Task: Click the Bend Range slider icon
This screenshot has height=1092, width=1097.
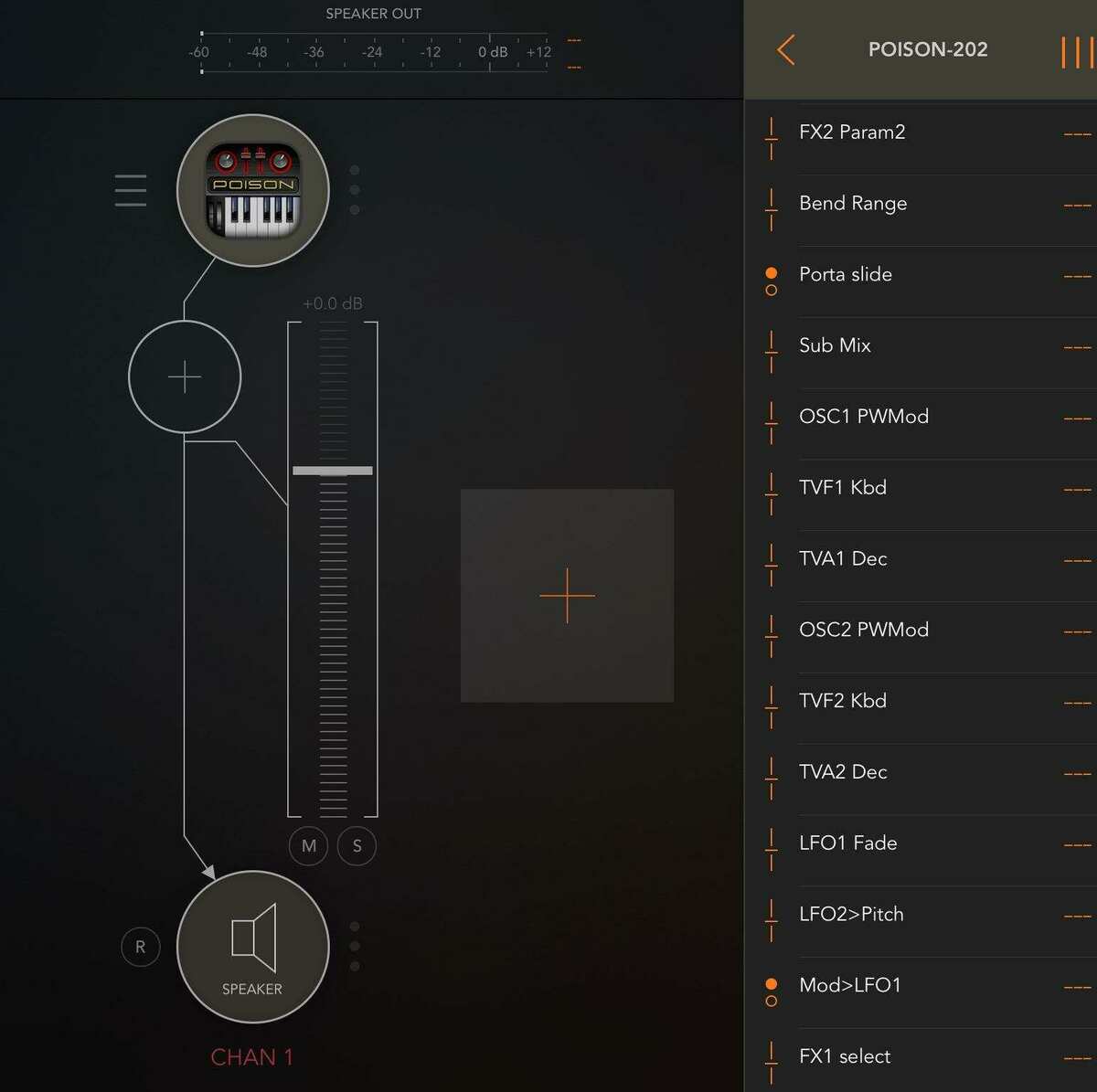Action: click(772, 209)
